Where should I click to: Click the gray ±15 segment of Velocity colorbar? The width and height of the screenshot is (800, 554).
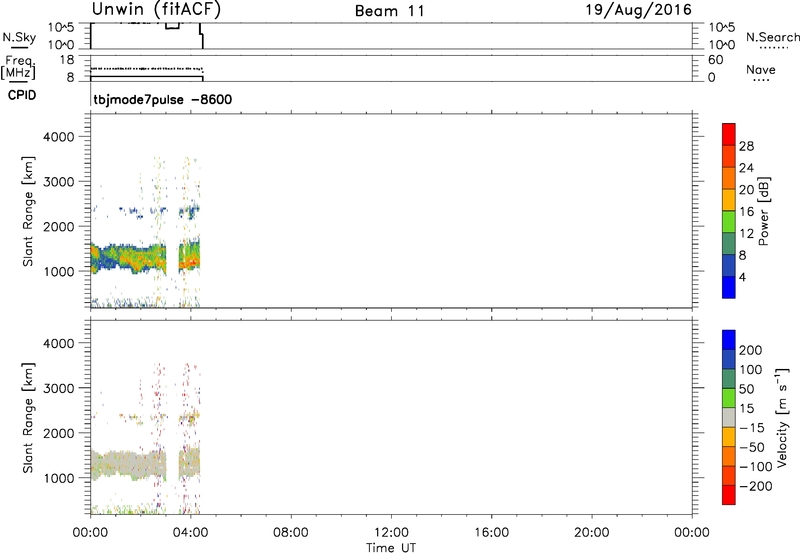(x=729, y=418)
